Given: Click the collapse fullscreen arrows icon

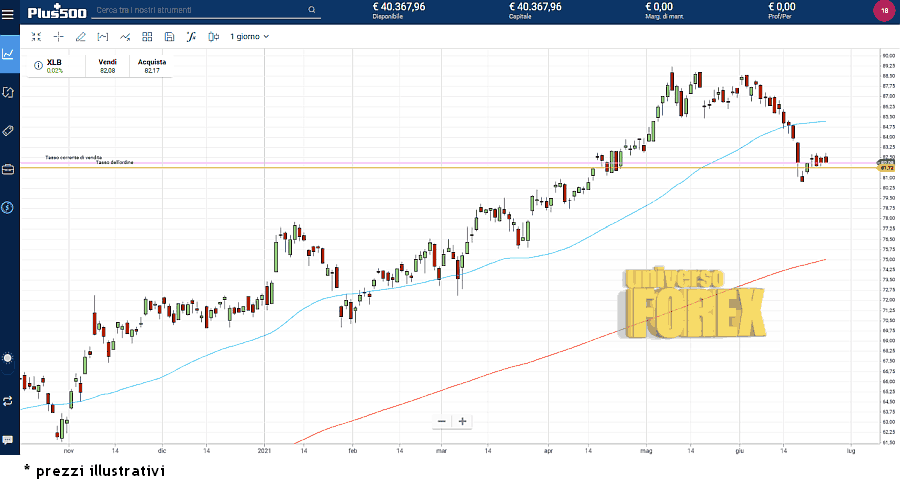Looking at the screenshot, I should (x=36, y=36).
